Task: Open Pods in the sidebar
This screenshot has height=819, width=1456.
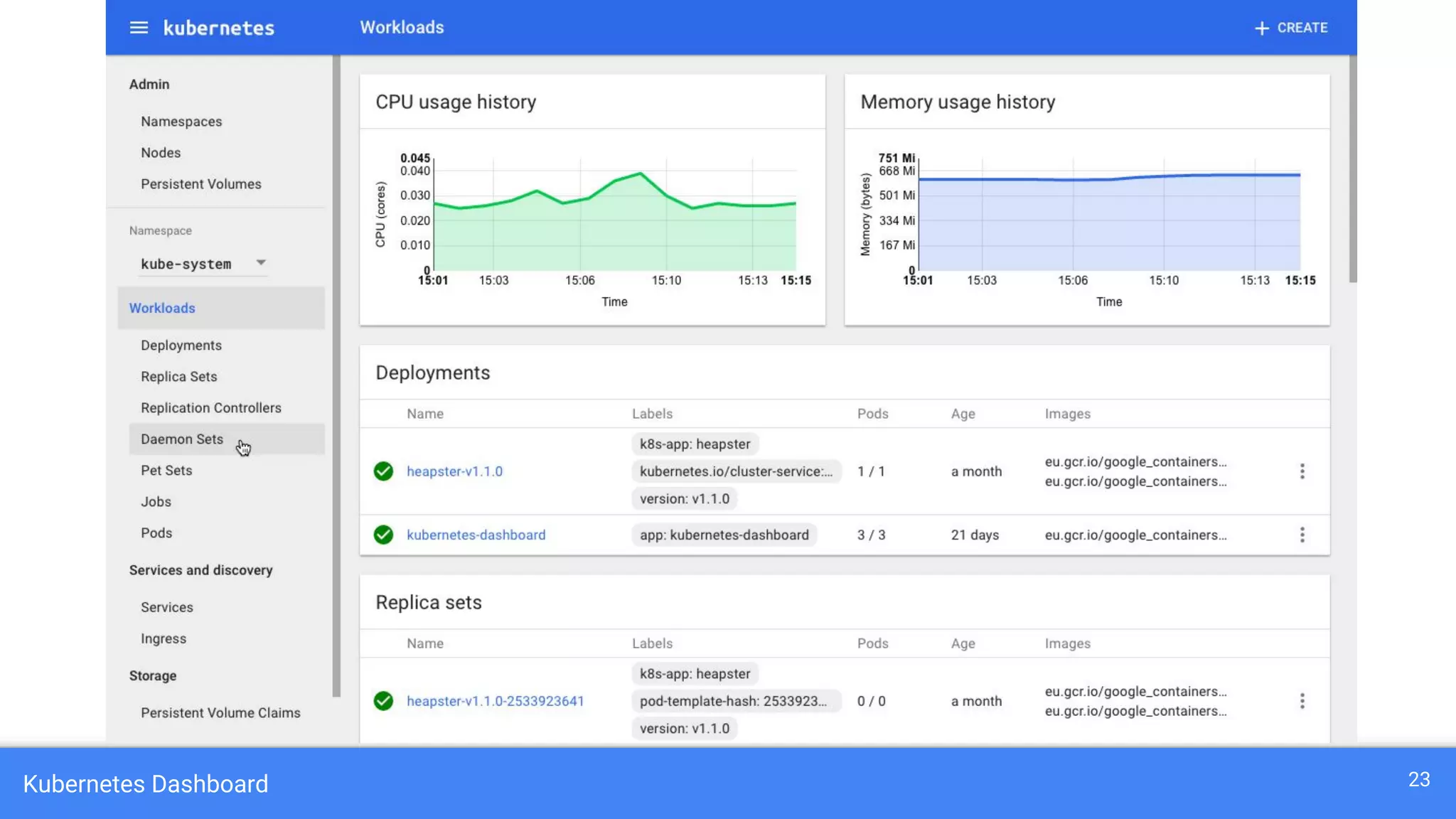Action: click(156, 533)
